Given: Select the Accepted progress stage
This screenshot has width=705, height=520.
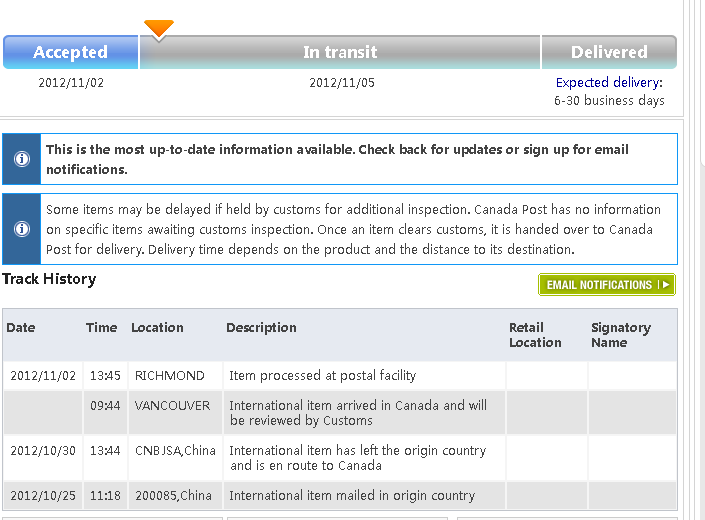Looking at the screenshot, I should click(70, 52).
